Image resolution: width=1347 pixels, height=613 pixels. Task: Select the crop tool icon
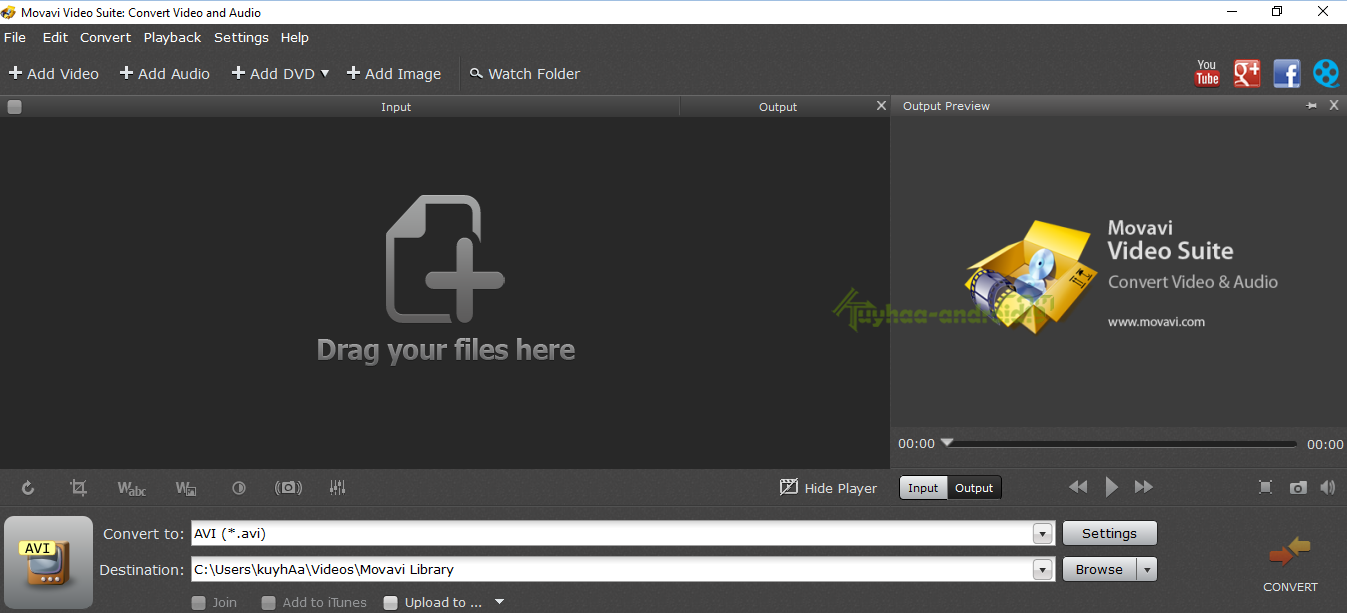[x=78, y=488]
